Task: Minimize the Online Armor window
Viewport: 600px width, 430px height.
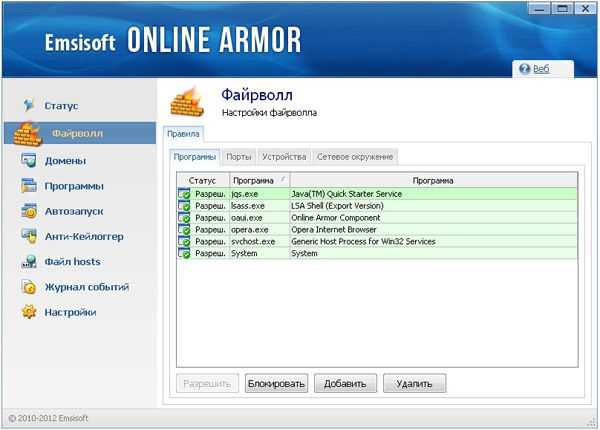Action: [539, 8]
